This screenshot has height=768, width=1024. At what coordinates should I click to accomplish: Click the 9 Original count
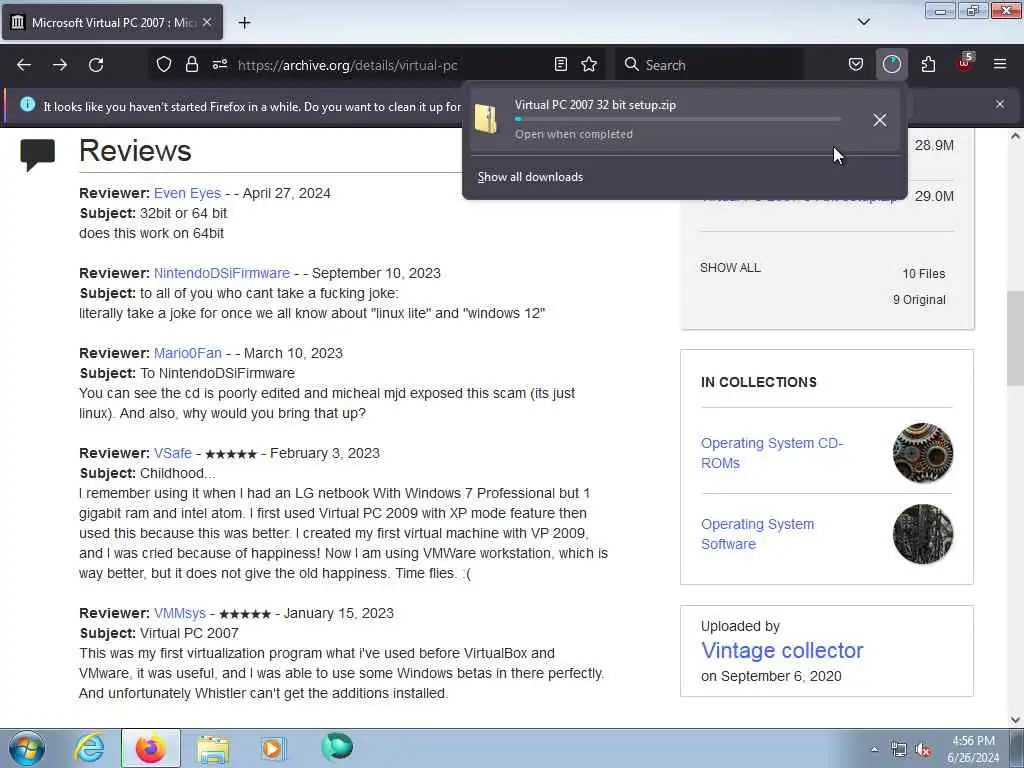(919, 300)
